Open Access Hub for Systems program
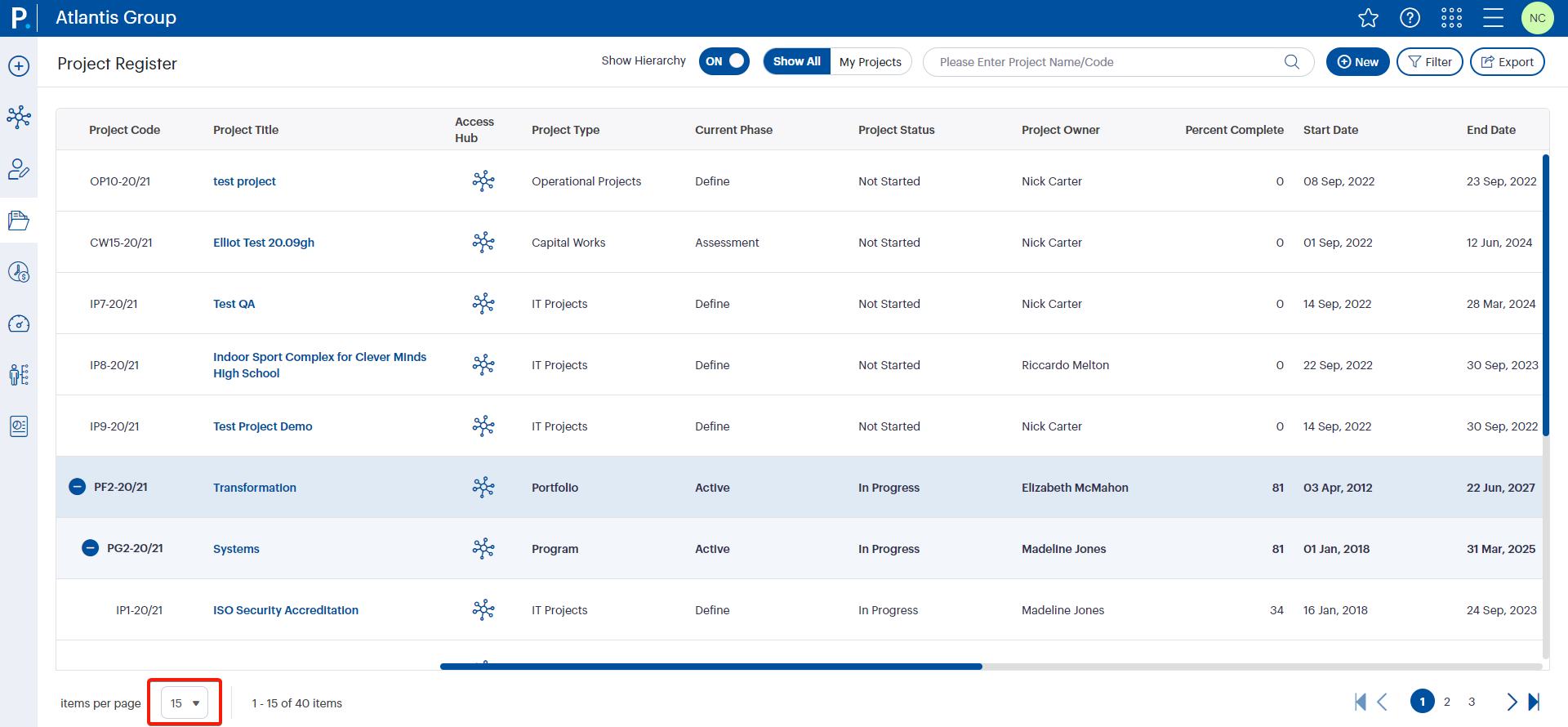This screenshot has width=1568, height=727. (x=483, y=548)
